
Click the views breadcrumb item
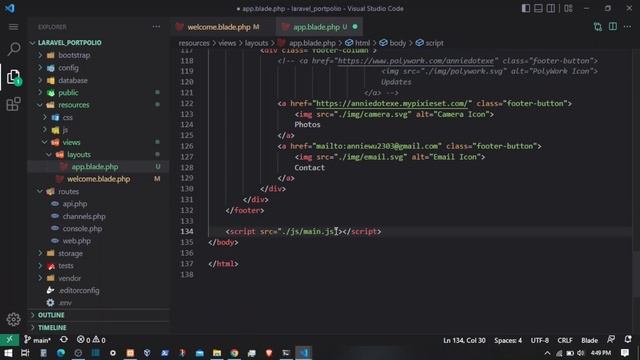point(227,43)
